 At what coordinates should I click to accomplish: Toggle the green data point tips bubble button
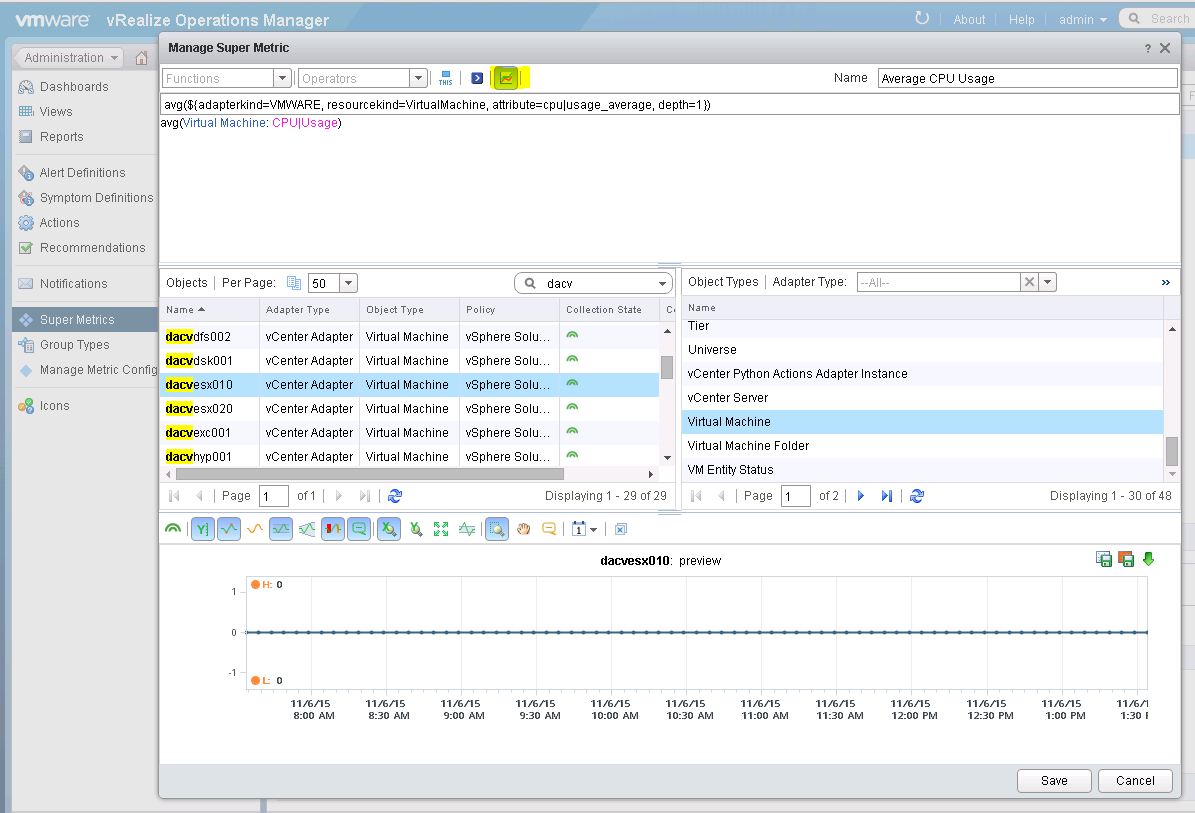point(359,529)
